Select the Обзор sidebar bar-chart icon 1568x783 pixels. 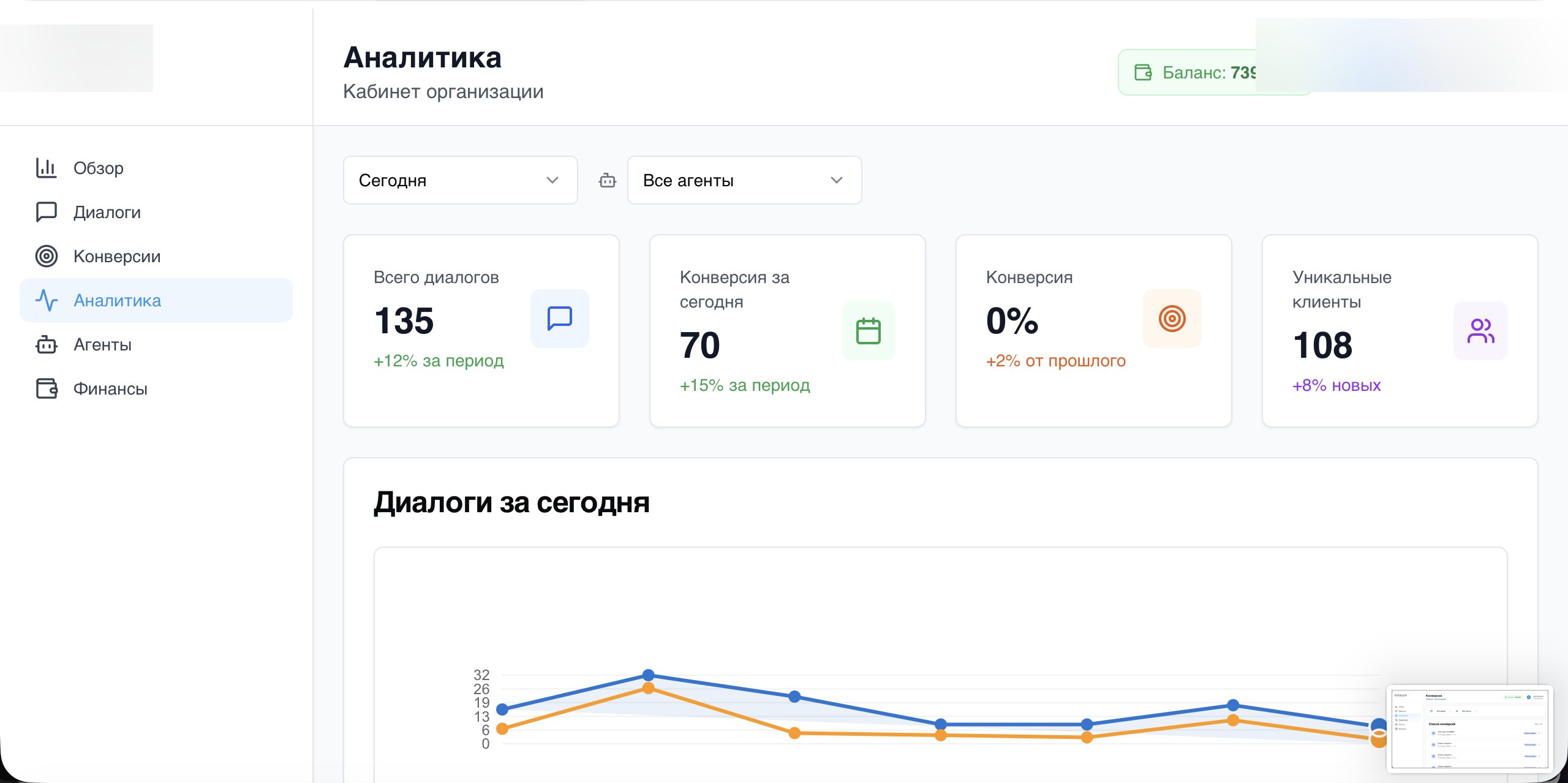(x=47, y=167)
